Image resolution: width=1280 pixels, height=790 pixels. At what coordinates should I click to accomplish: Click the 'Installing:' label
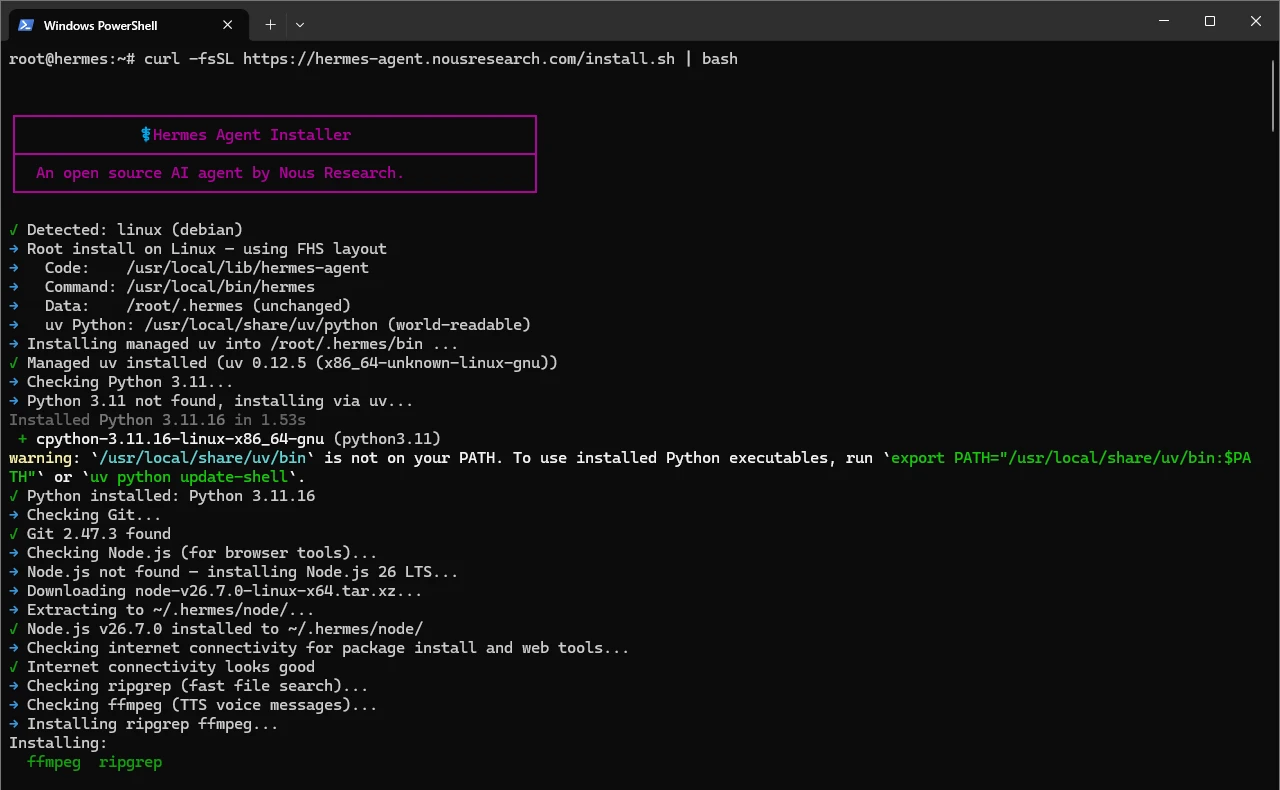click(x=58, y=743)
